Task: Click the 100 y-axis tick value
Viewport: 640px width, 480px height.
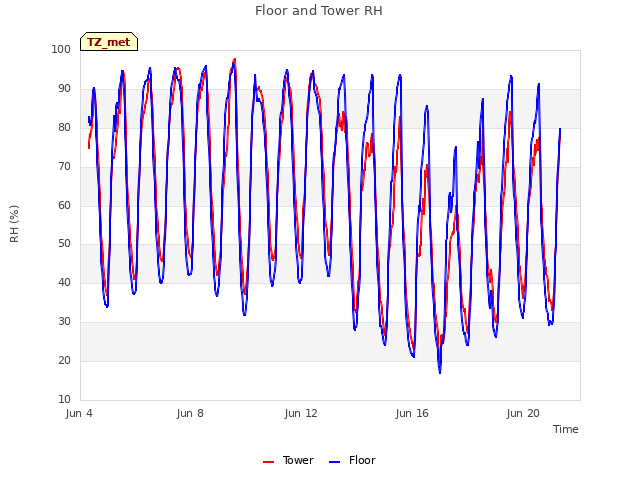Action: tap(61, 49)
